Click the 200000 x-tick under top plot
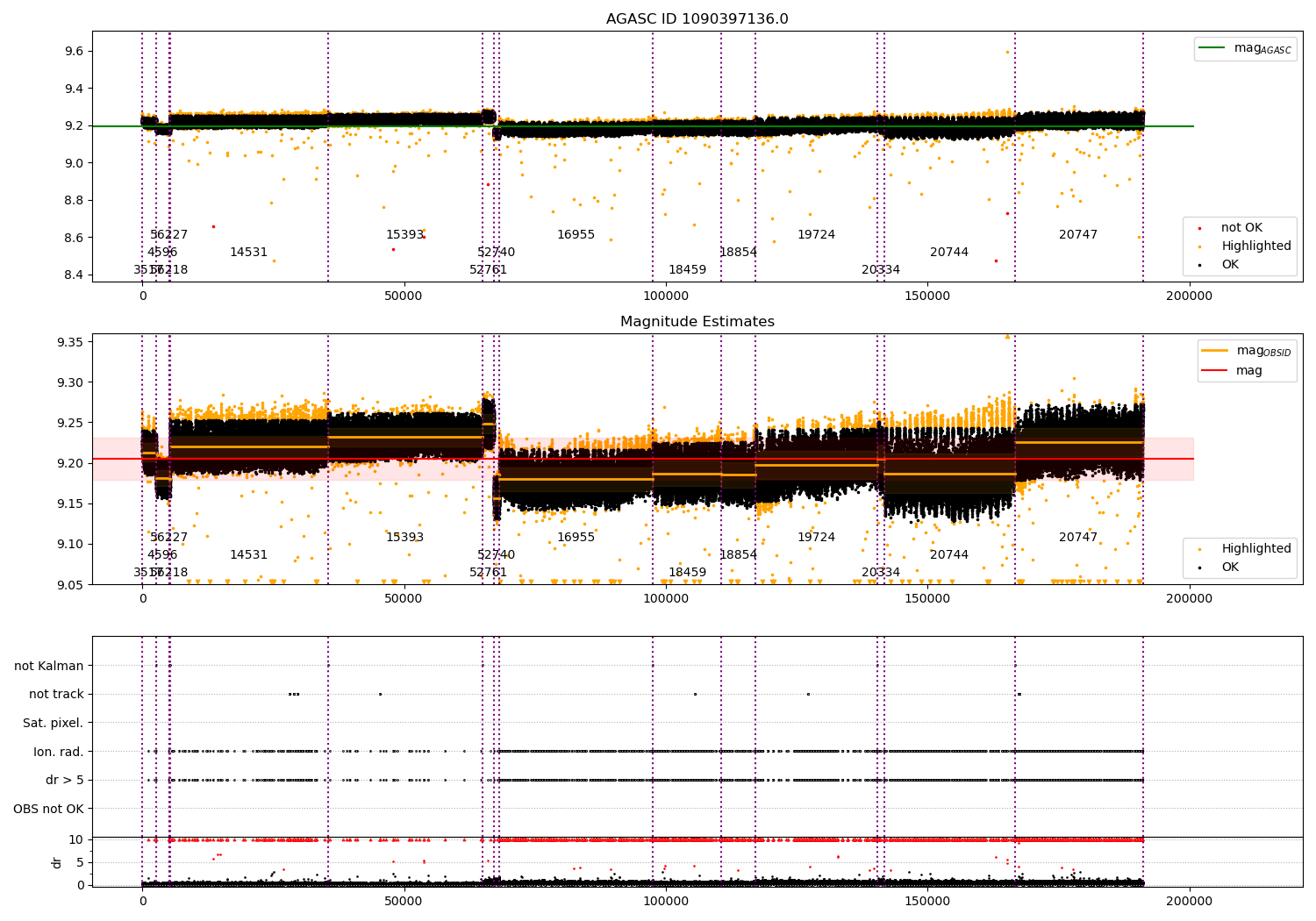Image resolution: width=1316 pixels, height=921 pixels. pos(1190,296)
